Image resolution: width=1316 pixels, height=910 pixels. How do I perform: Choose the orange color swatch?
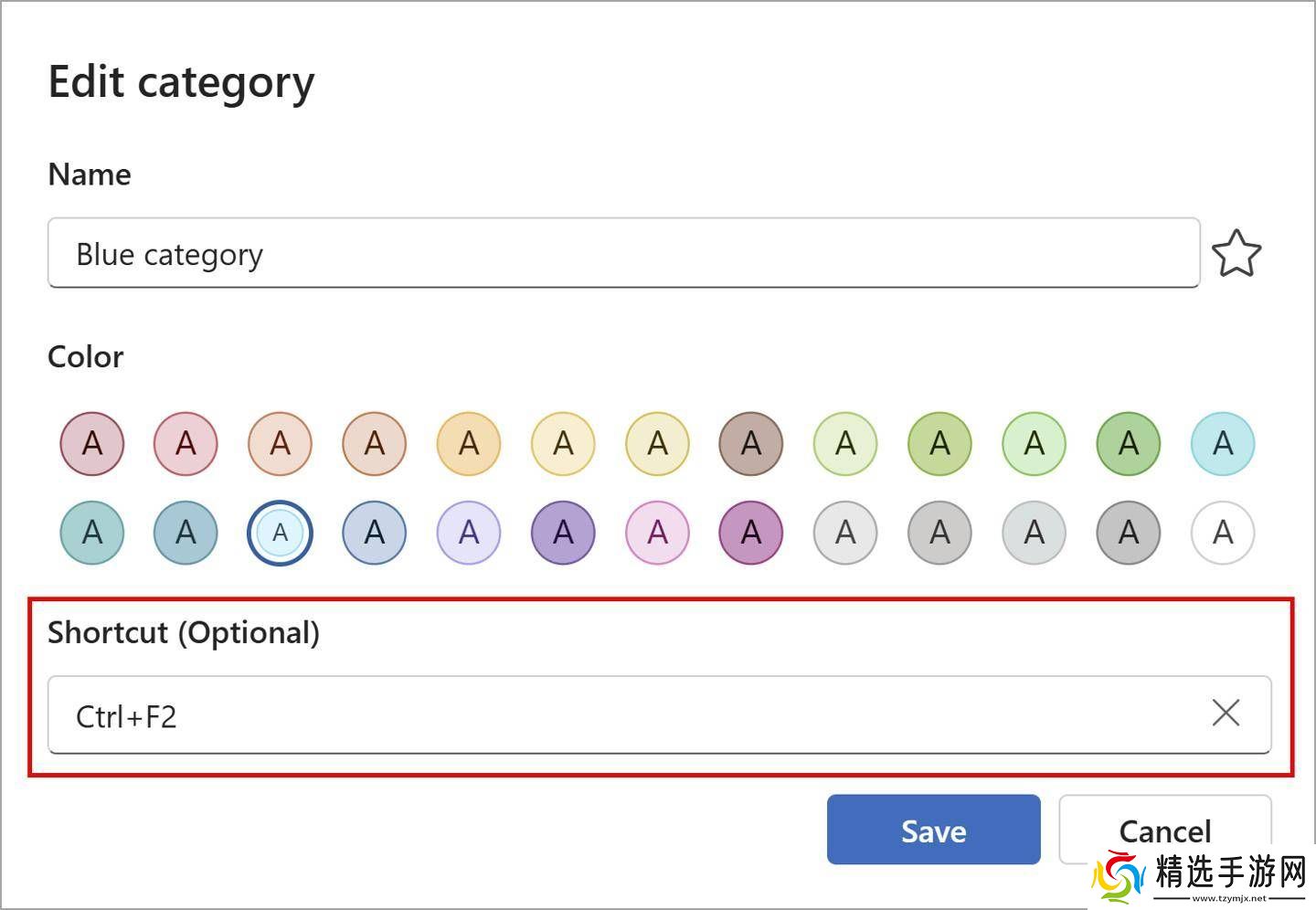[469, 444]
